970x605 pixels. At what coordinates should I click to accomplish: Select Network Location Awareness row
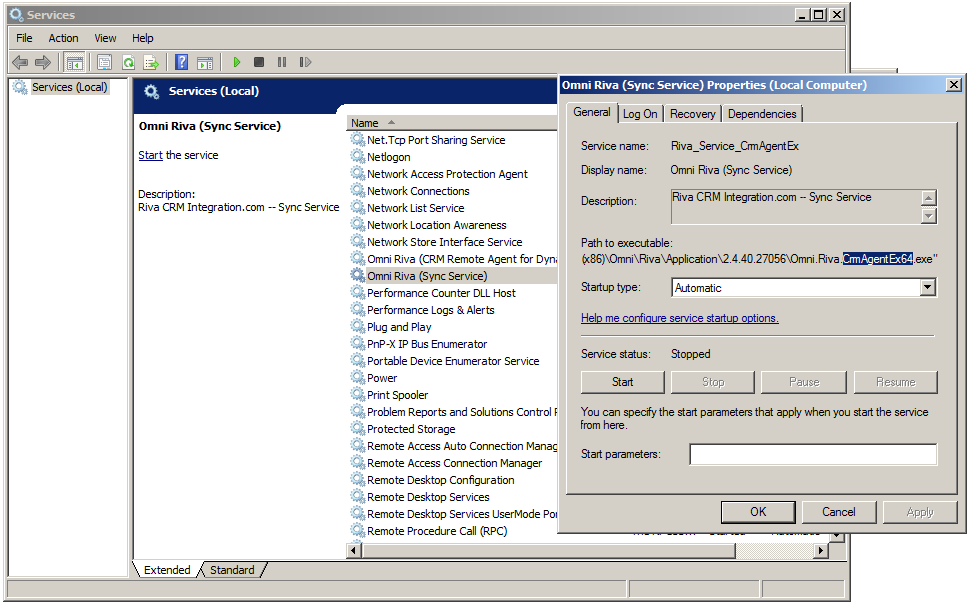click(452, 225)
